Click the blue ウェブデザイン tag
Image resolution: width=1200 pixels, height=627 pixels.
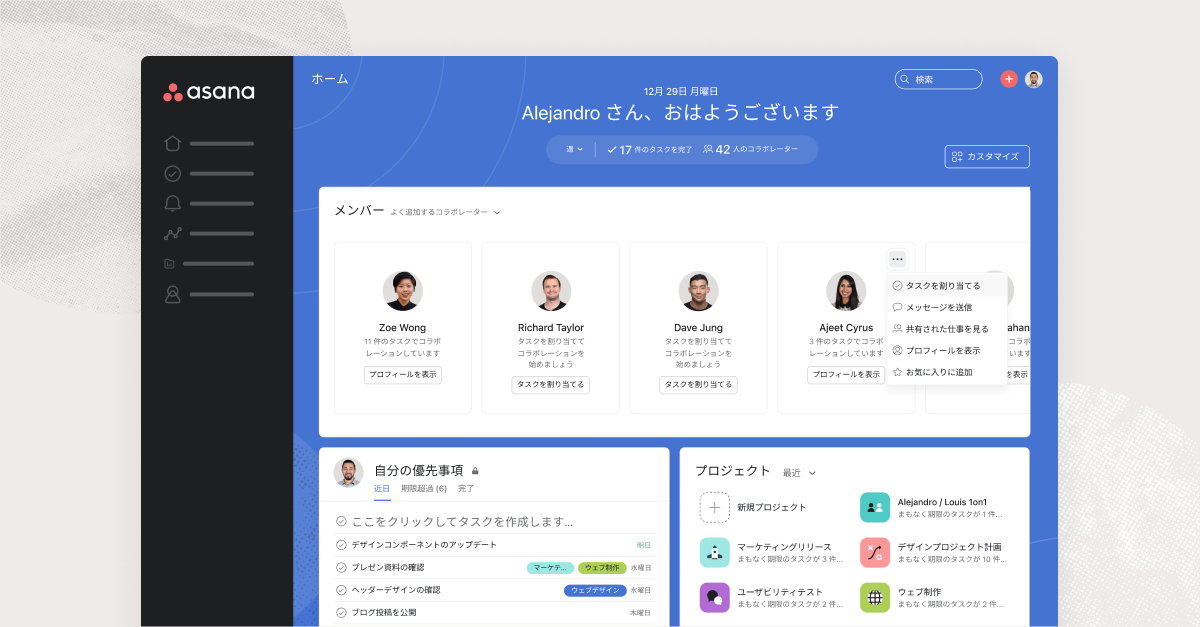[x=595, y=590]
